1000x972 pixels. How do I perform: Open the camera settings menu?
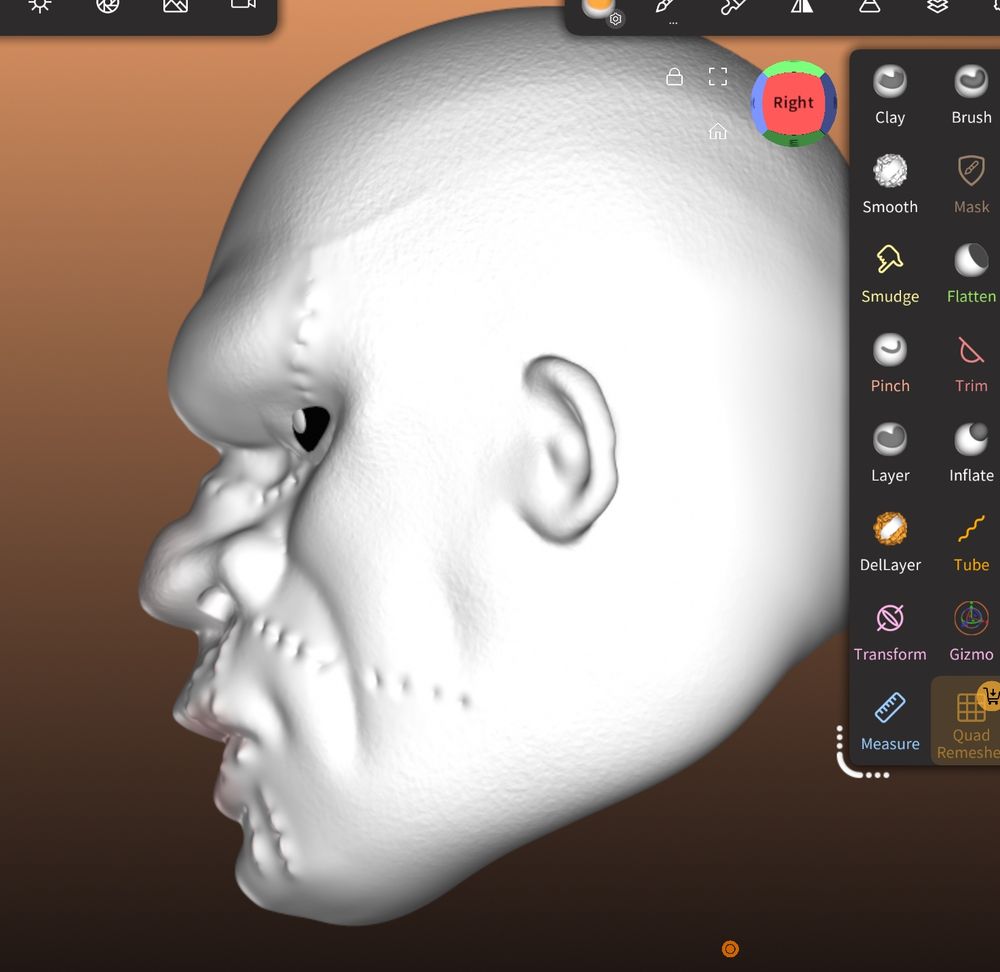tap(243, 4)
